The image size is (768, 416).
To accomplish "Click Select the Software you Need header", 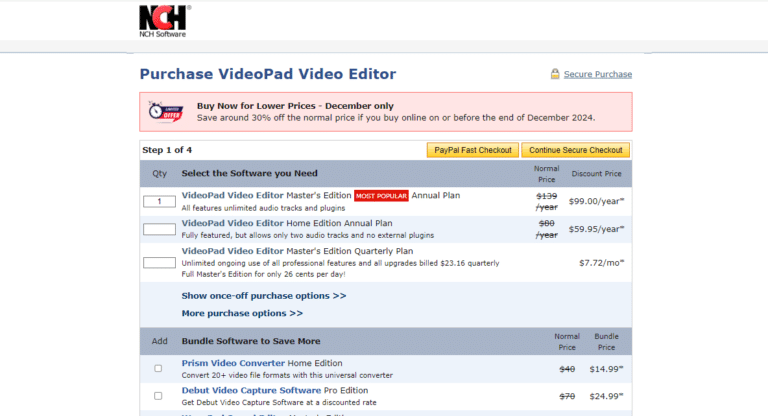I will tap(249, 173).
